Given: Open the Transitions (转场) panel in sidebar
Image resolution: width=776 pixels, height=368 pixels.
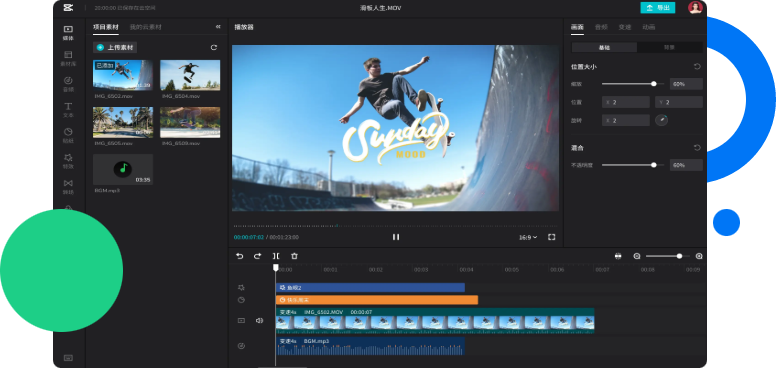Looking at the screenshot, I should coord(68,186).
